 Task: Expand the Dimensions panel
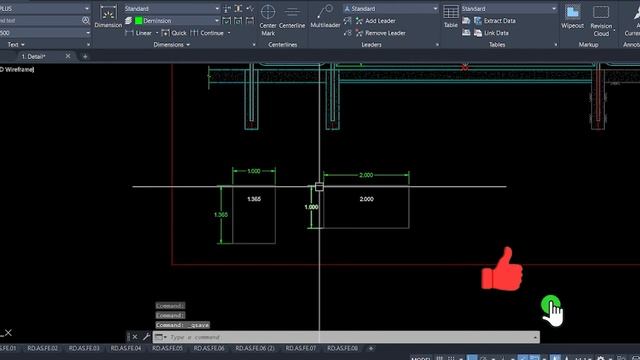(x=171, y=44)
